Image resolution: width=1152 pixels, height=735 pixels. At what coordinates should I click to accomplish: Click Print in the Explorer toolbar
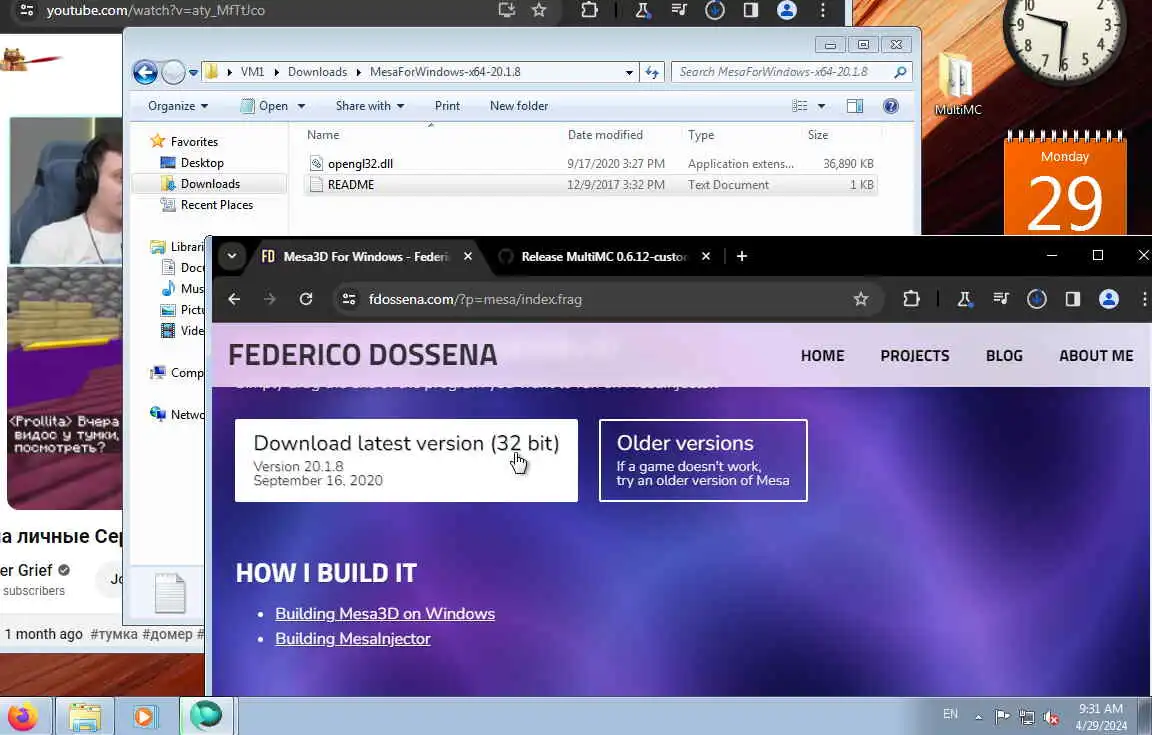coord(447,106)
